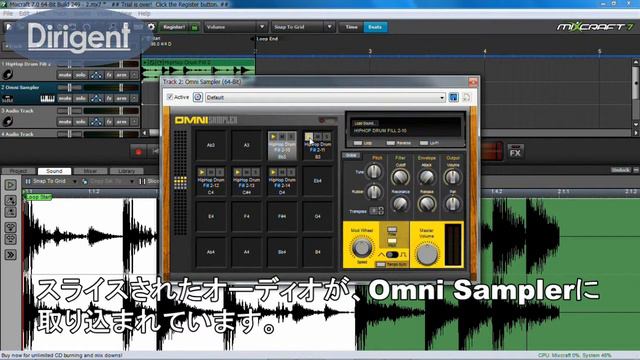Click the Audio Track 3 instrument icon

[x=7, y=121]
